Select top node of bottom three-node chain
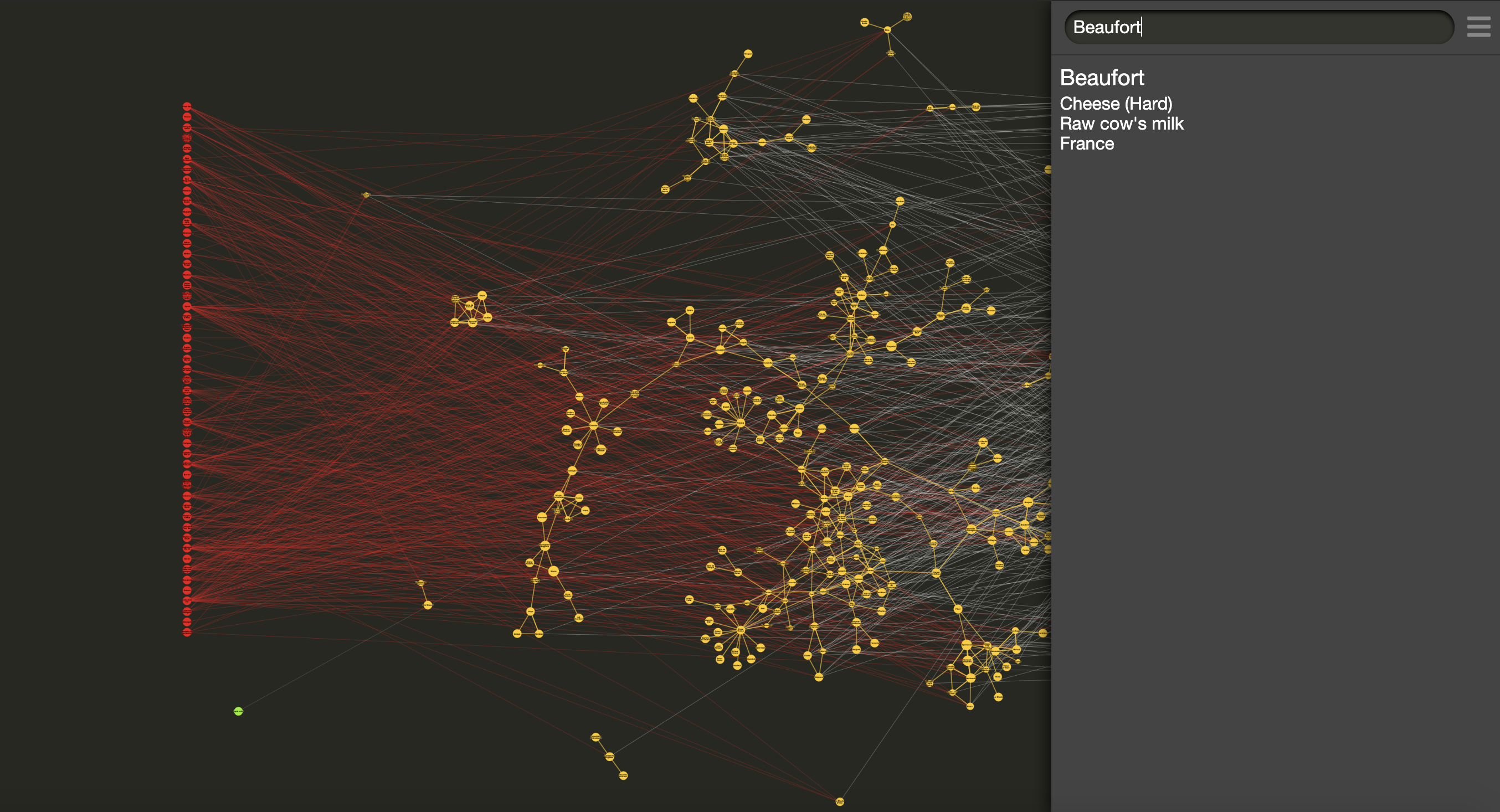This screenshot has height=812, width=1500. (x=595, y=737)
